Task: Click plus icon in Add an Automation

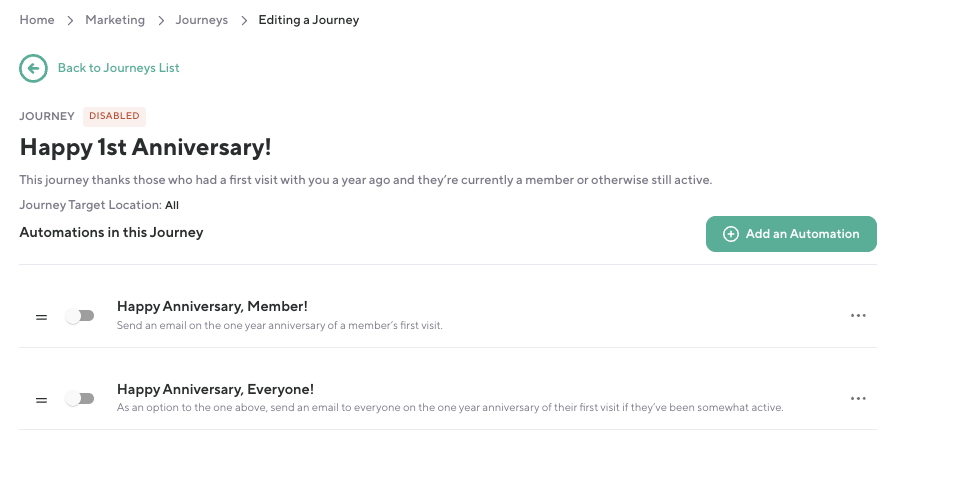Action: (731, 234)
